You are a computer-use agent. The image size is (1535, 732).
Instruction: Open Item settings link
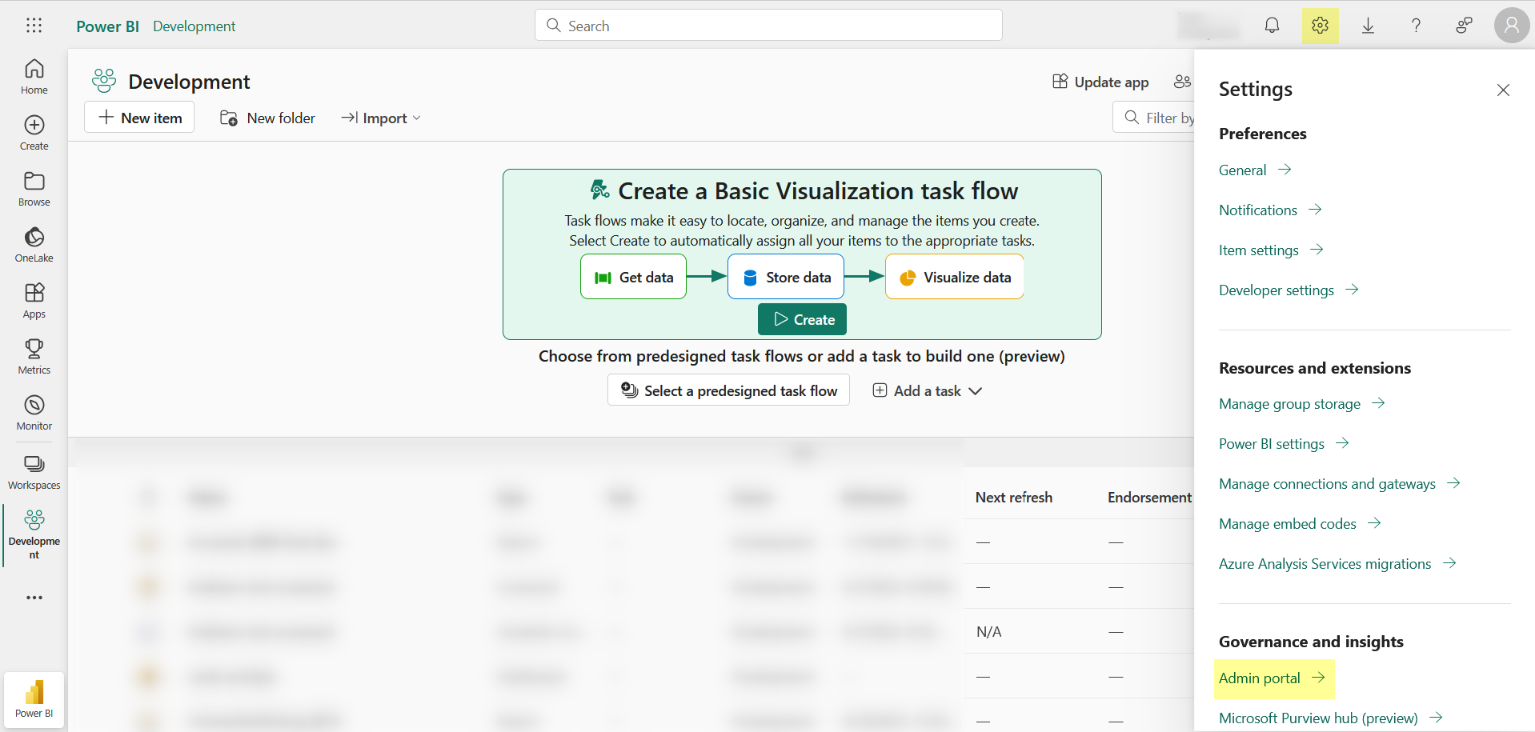point(1271,250)
